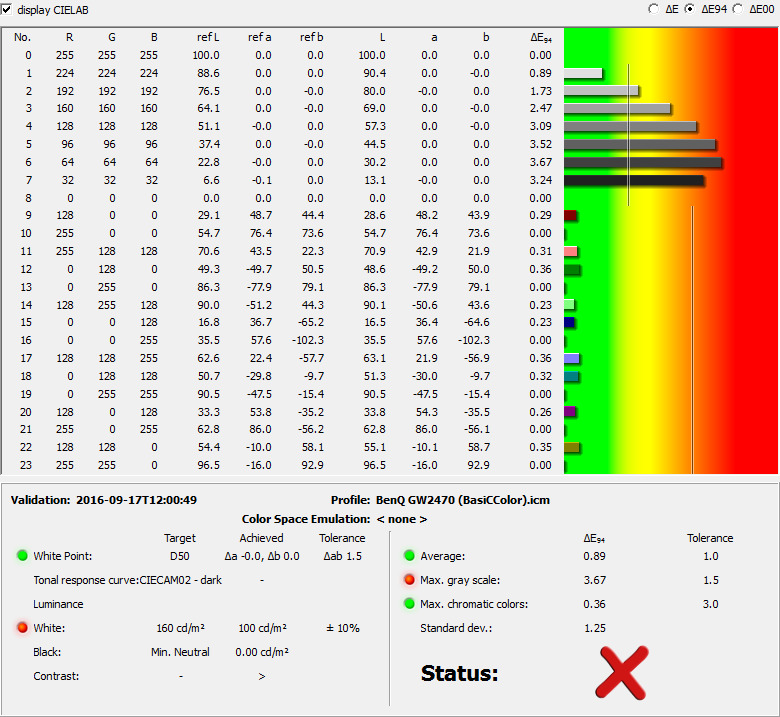Click the light green bar in row 14
The image size is (780, 717).
coord(569,305)
